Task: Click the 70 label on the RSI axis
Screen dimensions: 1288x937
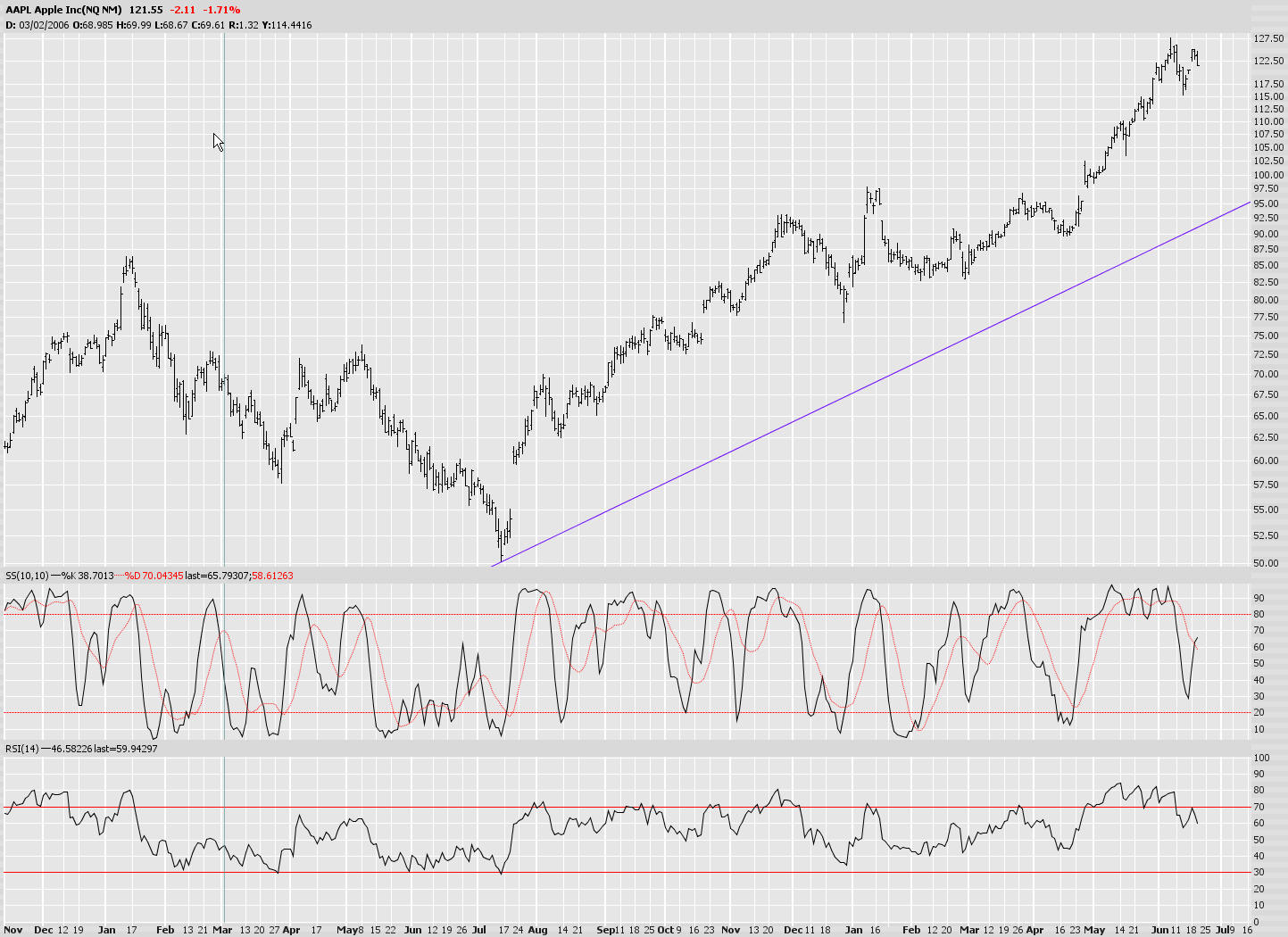Action: pos(1259,807)
